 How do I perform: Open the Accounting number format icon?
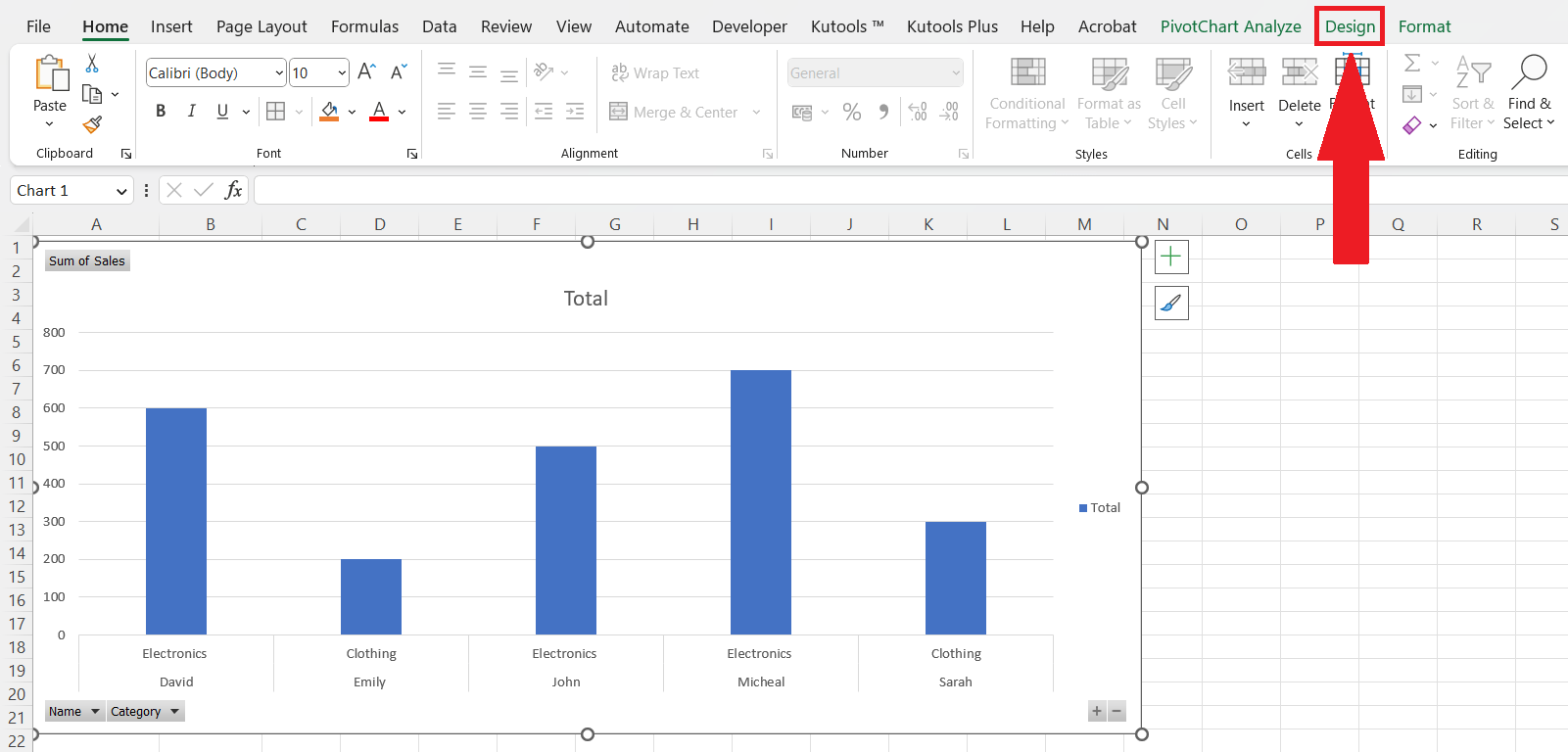[x=802, y=112]
